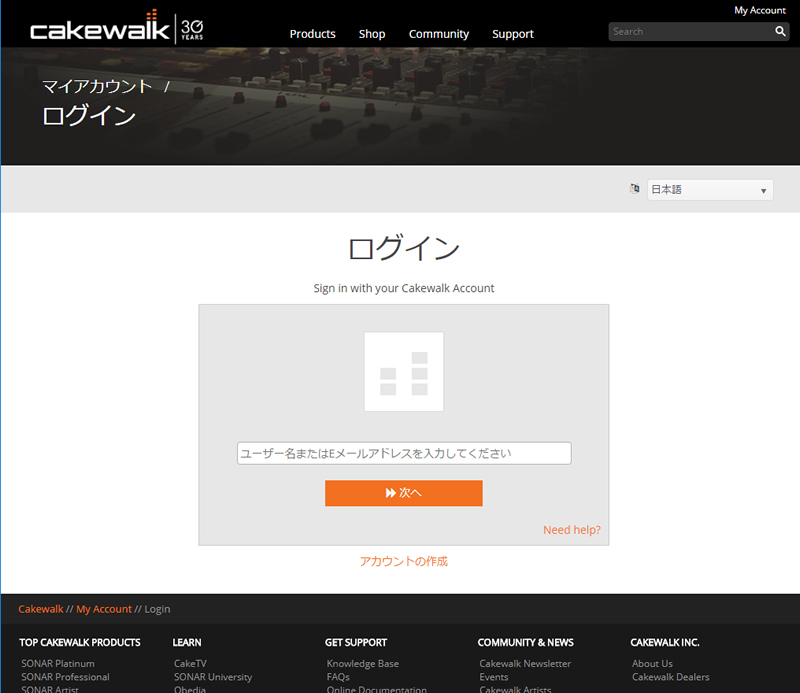Click the Sign in with your Cakewalk Account text
This screenshot has width=800, height=693.
click(x=404, y=288)
